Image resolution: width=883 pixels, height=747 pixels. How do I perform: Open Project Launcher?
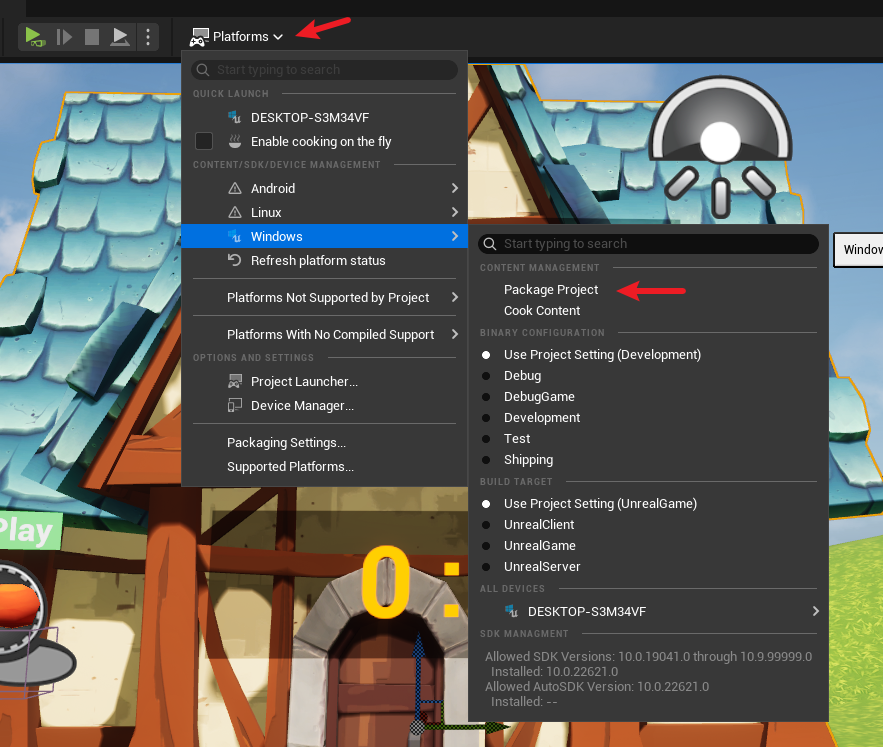point(324,381)
